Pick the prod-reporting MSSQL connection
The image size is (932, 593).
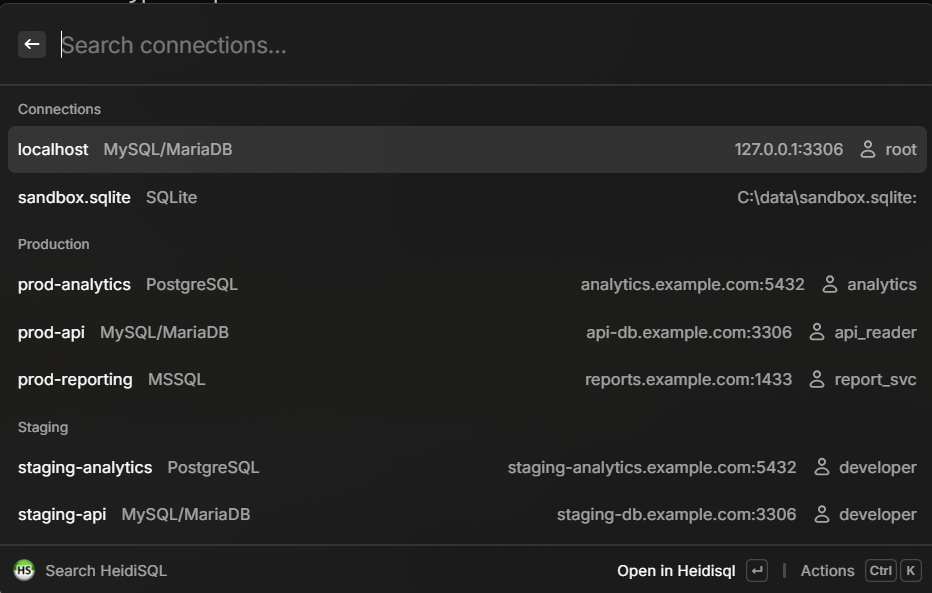467,380
